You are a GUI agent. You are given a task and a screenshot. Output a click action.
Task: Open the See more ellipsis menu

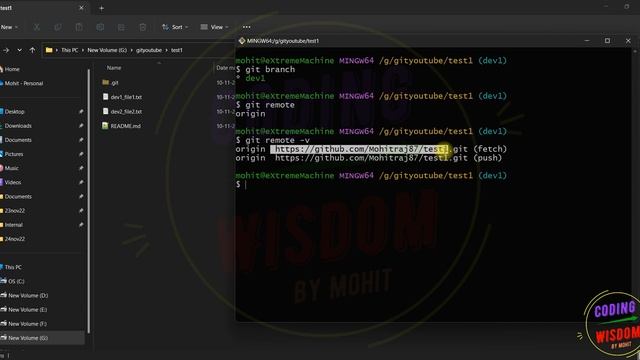(247, 27)
